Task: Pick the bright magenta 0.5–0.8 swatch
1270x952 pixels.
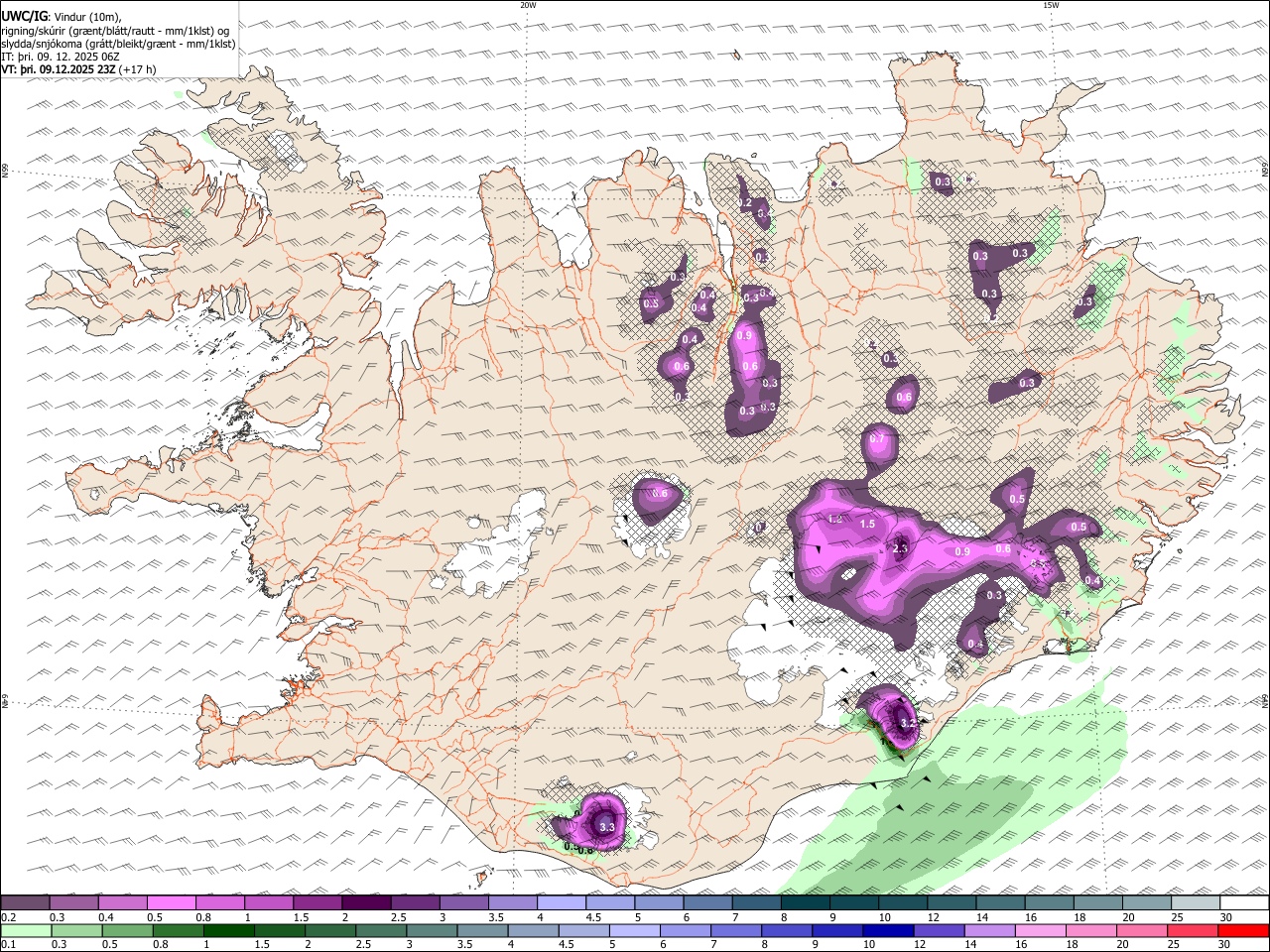Action: [171, 903]
